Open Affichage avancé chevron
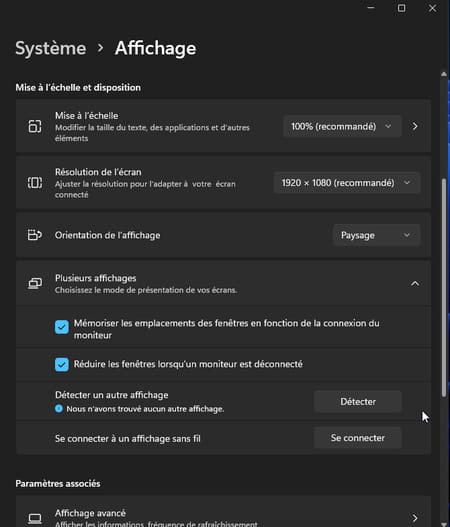Viewport: 450px width, 527px height. (415, 518)
